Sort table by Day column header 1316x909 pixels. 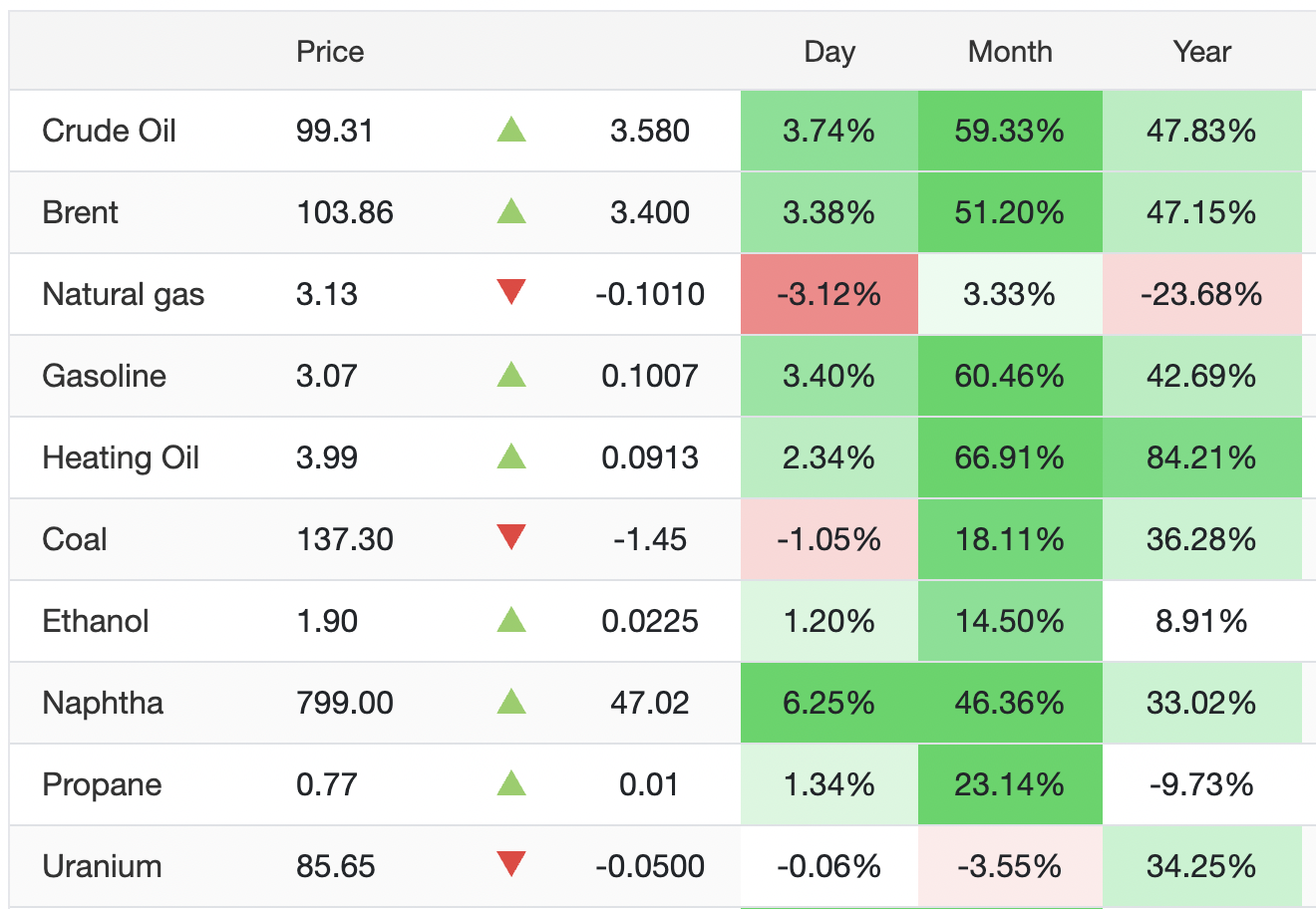[x=829, y=52]
